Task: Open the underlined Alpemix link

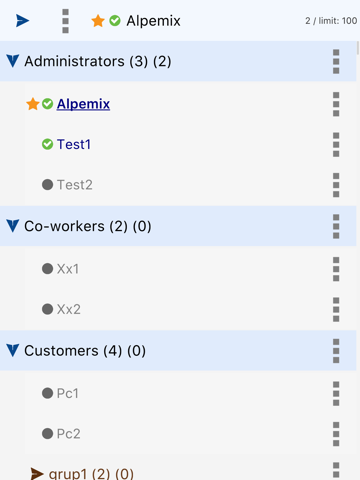Action: [83, 104]
